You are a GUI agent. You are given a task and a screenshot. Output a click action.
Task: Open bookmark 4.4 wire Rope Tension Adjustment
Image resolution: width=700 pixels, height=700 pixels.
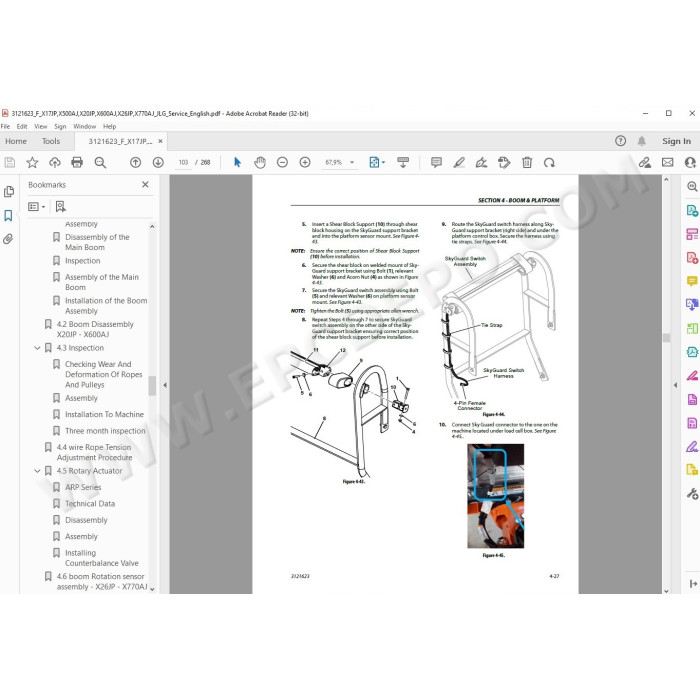(x=94, y=452)
